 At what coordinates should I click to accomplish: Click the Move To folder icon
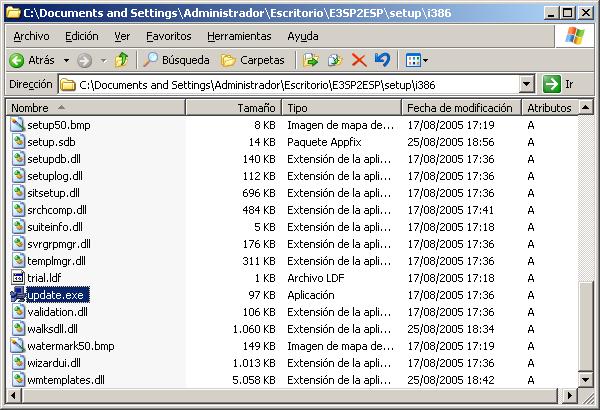pos(311,60)
